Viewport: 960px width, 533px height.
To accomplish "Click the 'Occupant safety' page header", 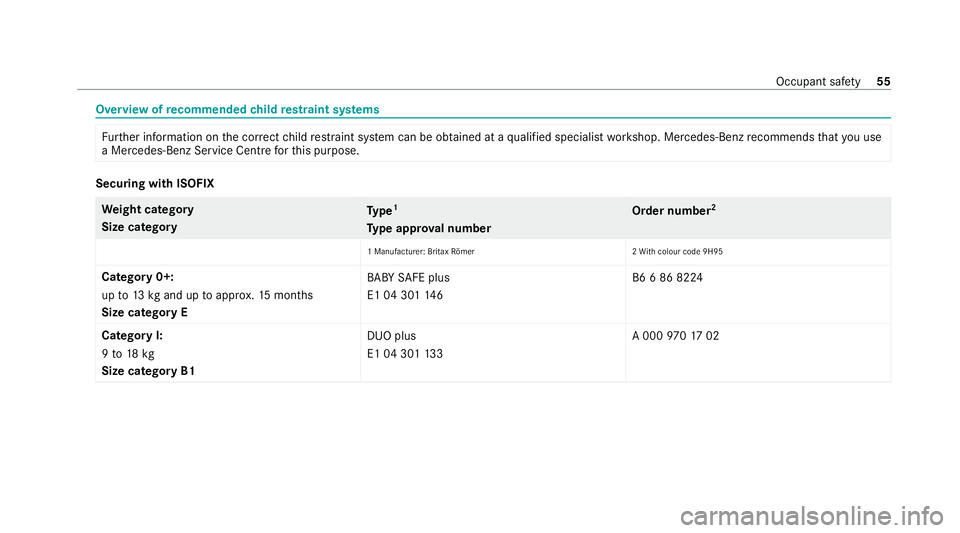I will point(821,81).
